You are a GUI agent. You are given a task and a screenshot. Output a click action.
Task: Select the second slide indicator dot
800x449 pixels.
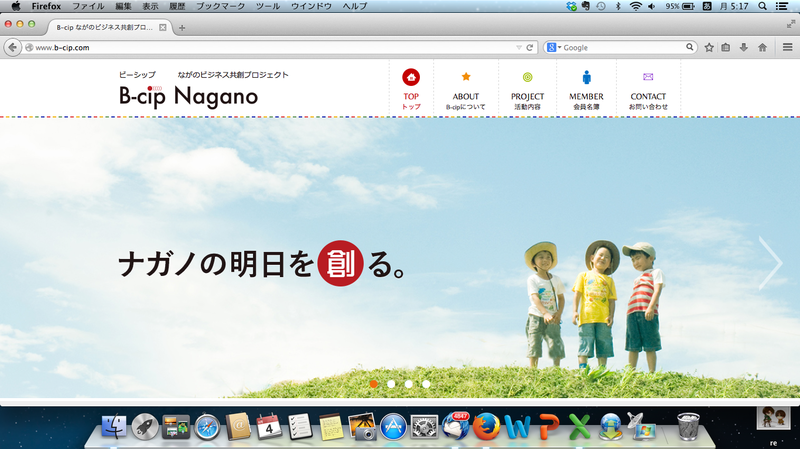391,384
